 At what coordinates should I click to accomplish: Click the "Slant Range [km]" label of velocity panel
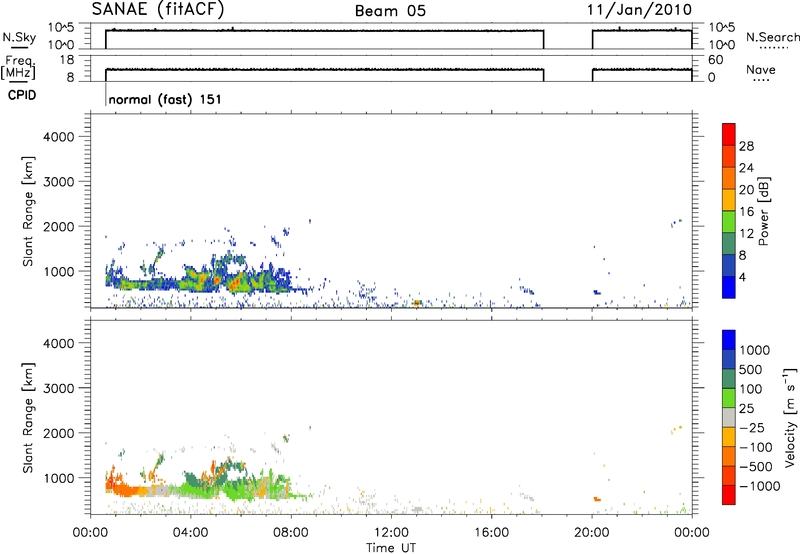(28, 417)
